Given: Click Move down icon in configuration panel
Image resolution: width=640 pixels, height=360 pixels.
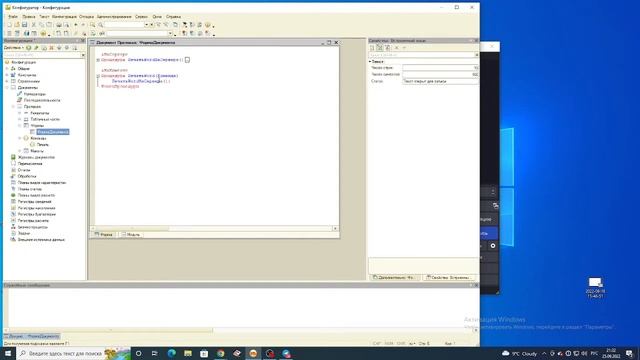Looking at the screenshot, I should point(67,48).
